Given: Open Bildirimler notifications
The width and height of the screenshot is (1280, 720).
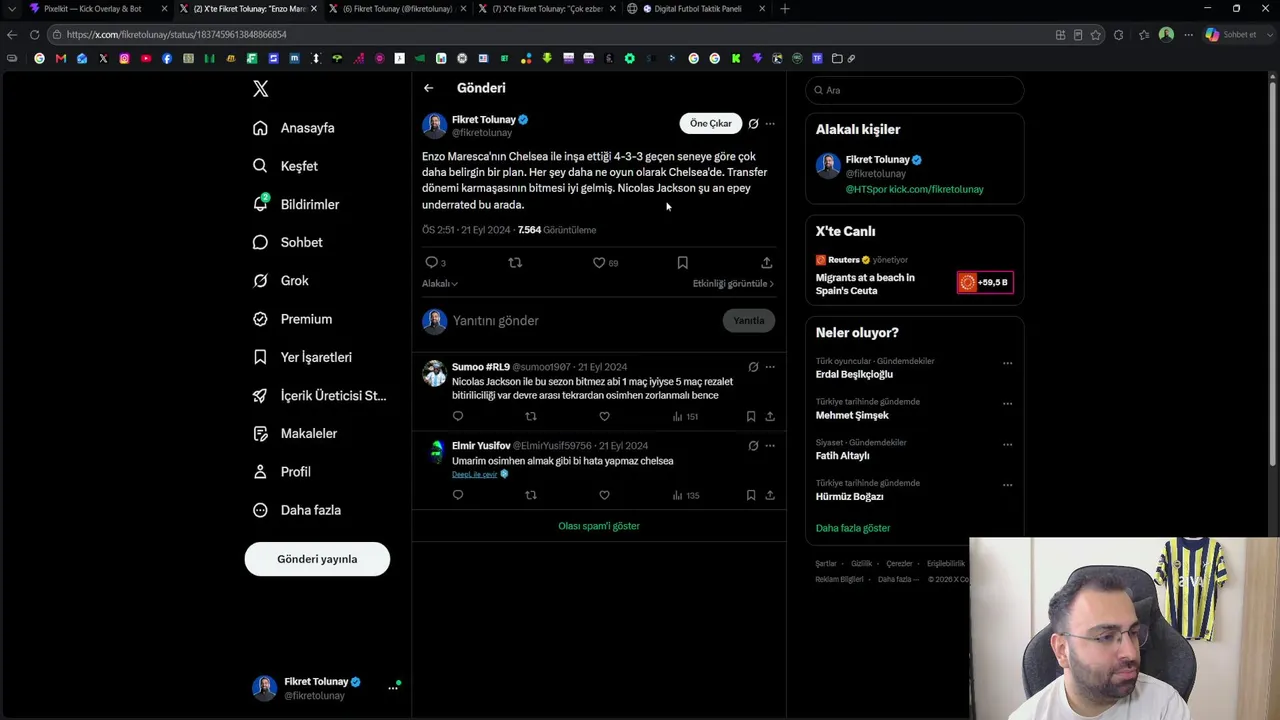Looking at the screenshot, I should click(296, 204).
